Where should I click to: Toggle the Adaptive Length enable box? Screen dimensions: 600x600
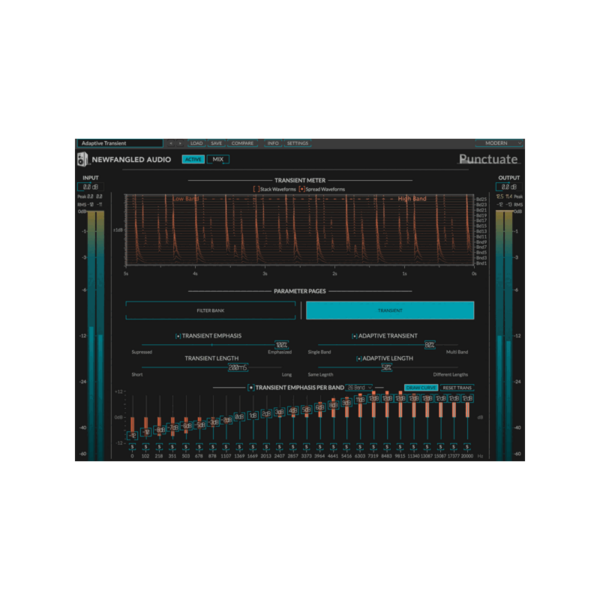click(x=359, y=359)
